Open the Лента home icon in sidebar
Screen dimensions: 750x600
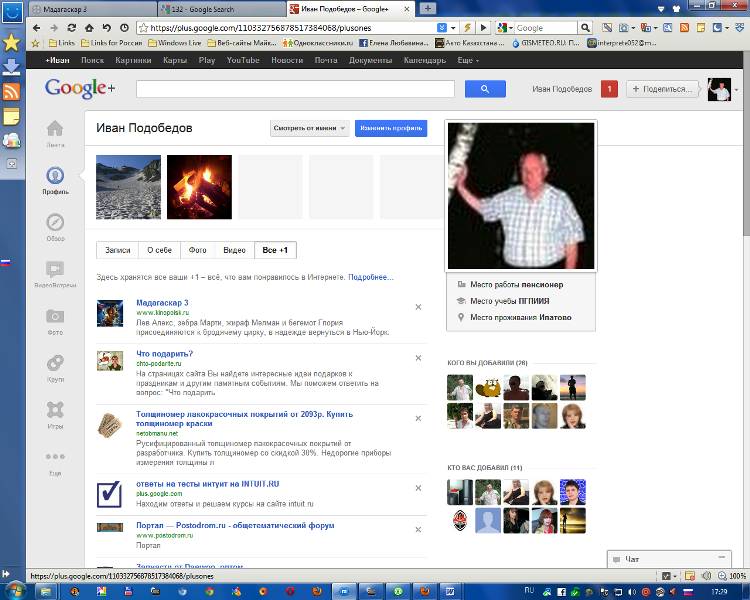point(55,128)
